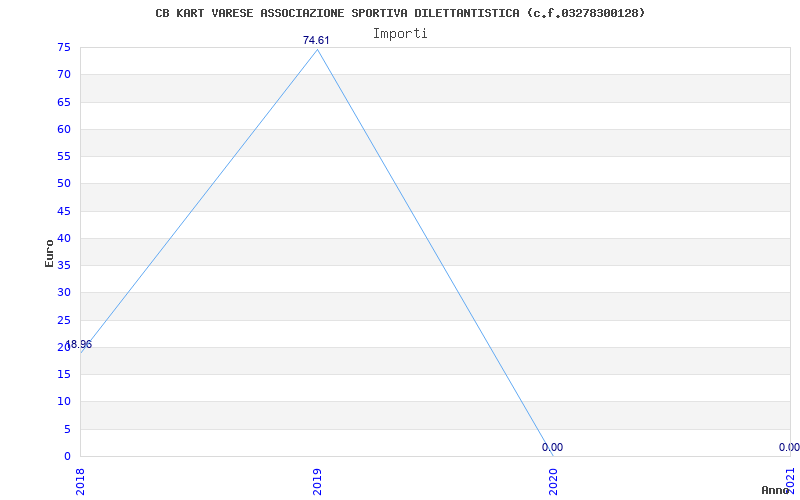The image size is (800, 500).
Task: Click the 45 y-axis tick label
Action: pyautogui.click(x=64, y=211)
